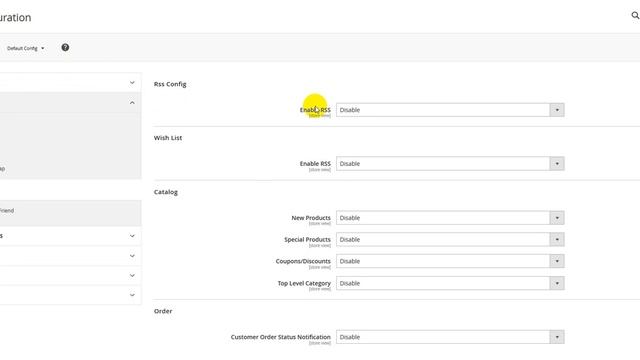Click 'Customer Order Status Notification' label
This screenshot has height=360, width=640.
280,337
